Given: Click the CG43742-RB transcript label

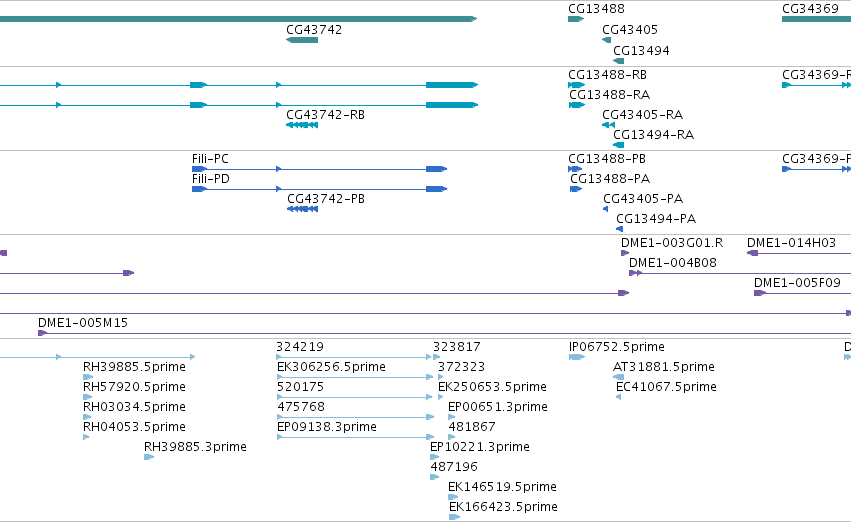Looking at the screenshot, I should [x=326, y=115].
